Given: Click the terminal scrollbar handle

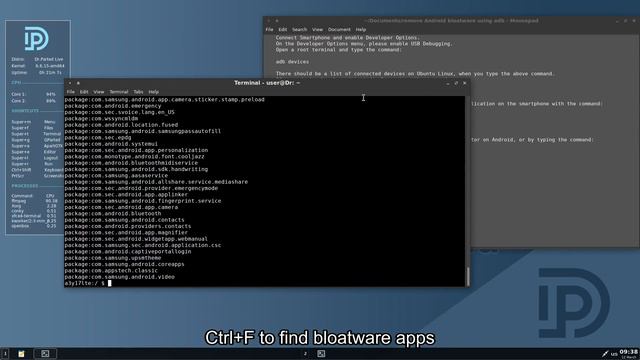Looking at the screenshot, I should click(x=468, y=276).
